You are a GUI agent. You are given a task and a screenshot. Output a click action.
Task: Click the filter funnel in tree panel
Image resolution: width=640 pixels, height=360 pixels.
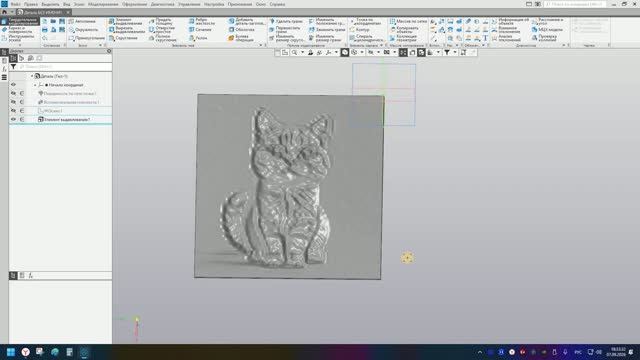[x=13, y=67]
